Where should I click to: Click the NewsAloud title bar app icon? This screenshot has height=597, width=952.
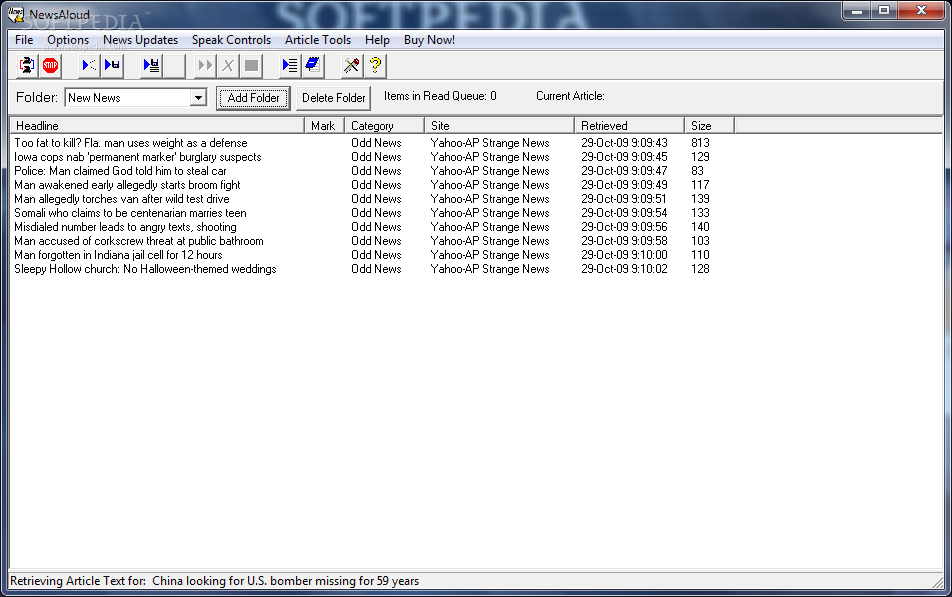tap(16, 14)
